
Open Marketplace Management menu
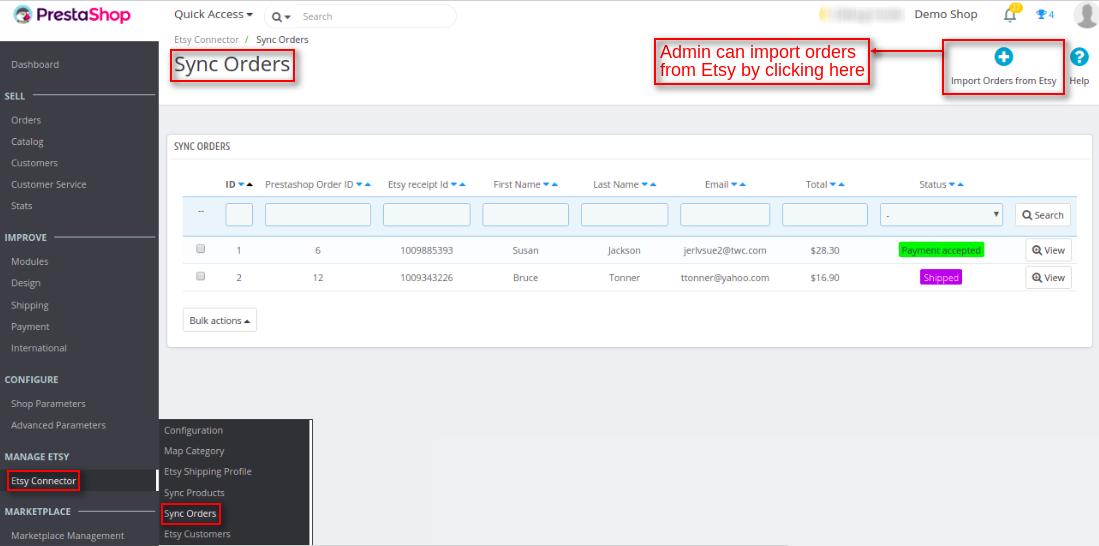tap(67, 535)
